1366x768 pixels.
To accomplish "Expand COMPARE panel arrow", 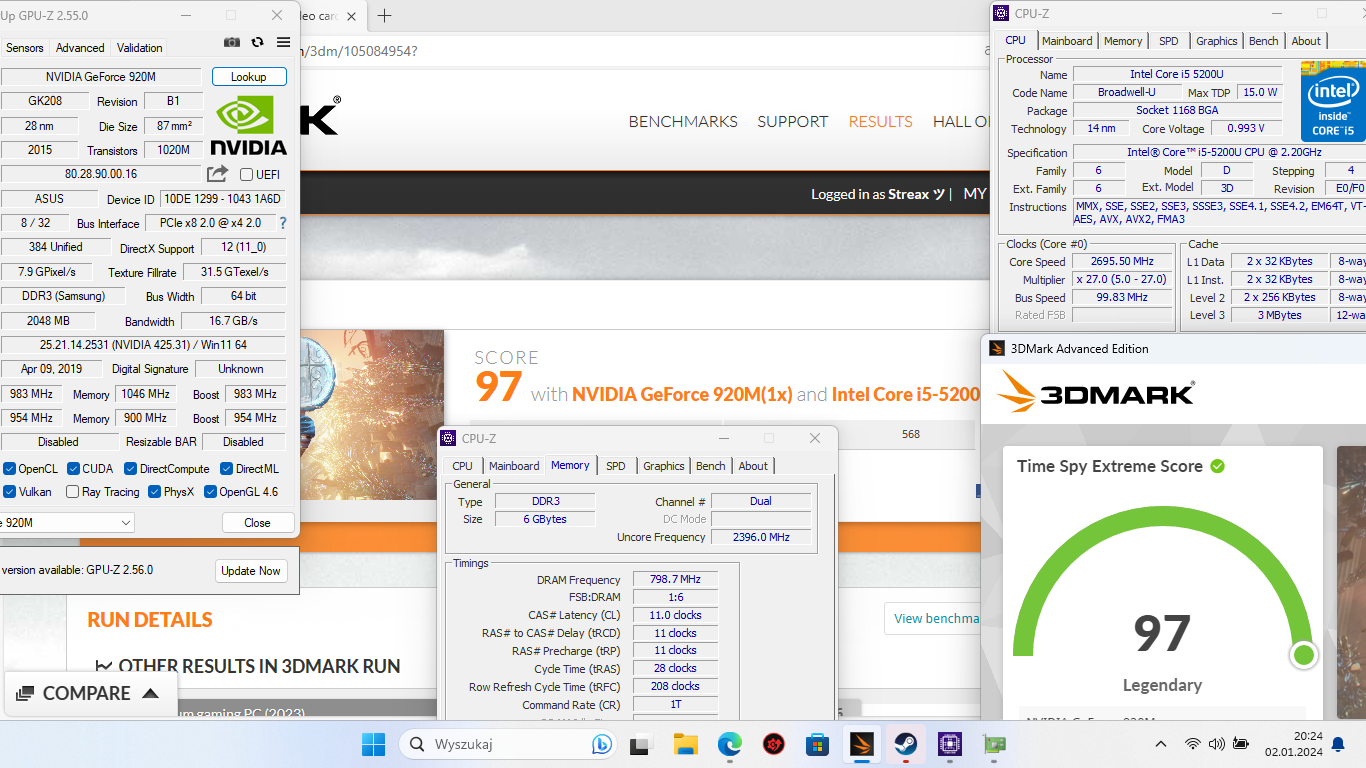I will 151,693.
